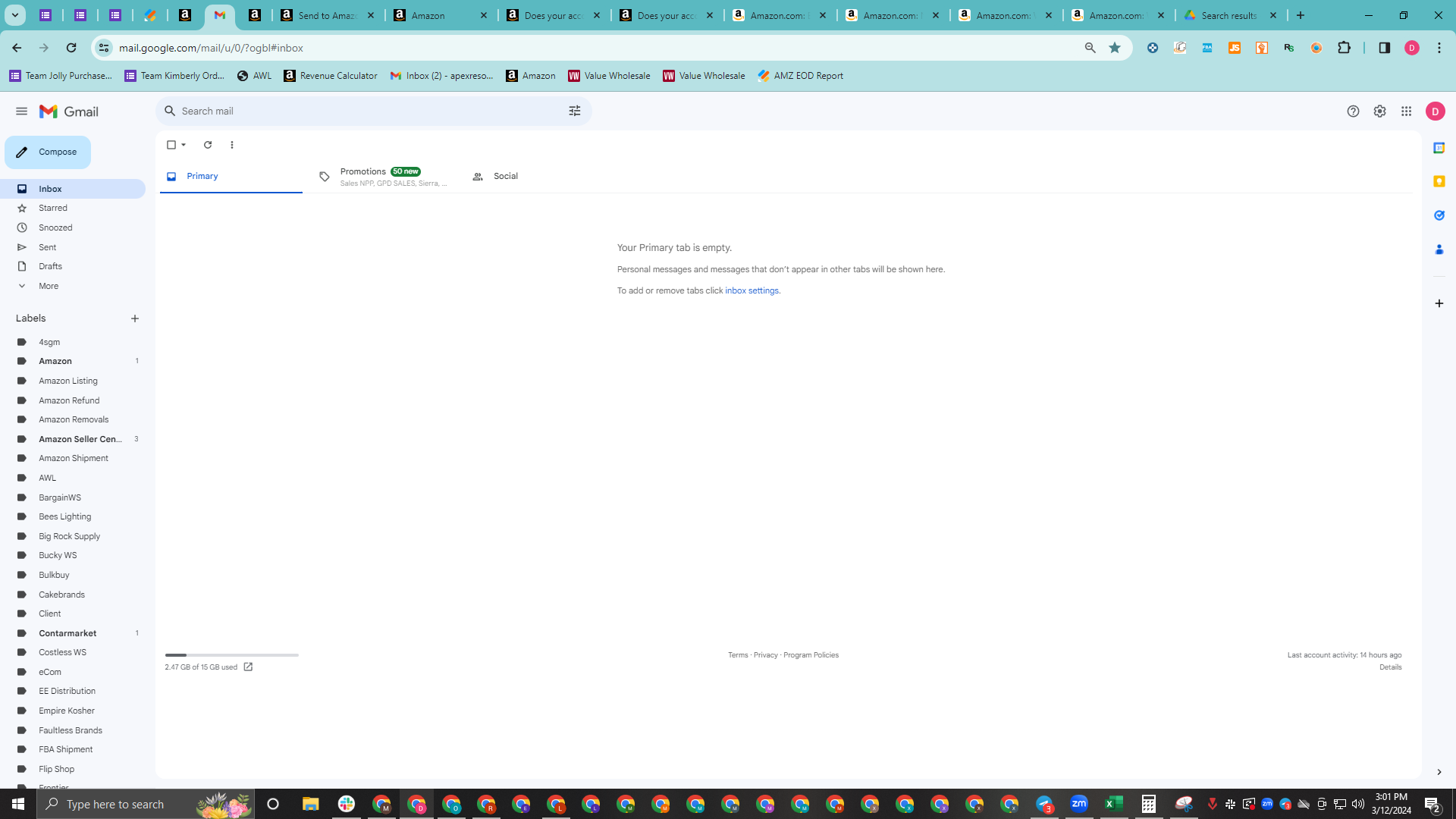Open account activity Details link

click(1390, 667)
